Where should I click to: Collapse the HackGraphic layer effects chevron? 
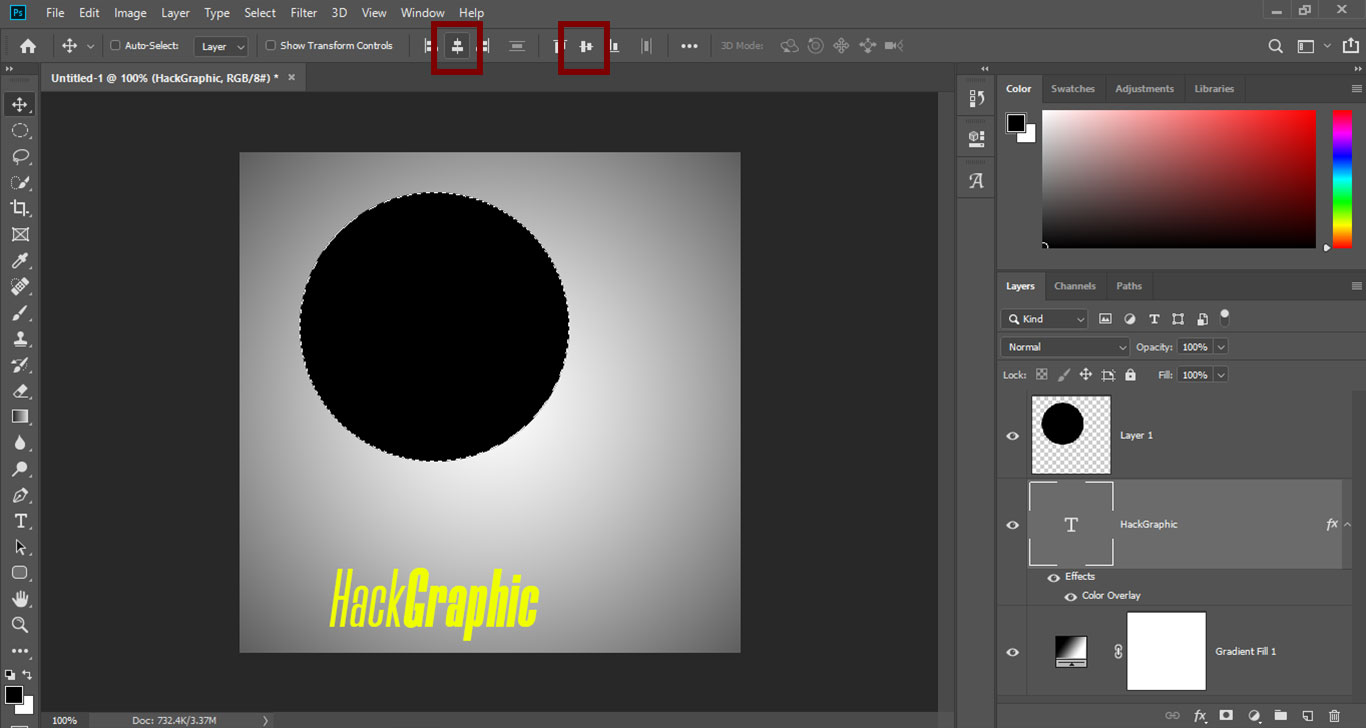point(1347,524)
